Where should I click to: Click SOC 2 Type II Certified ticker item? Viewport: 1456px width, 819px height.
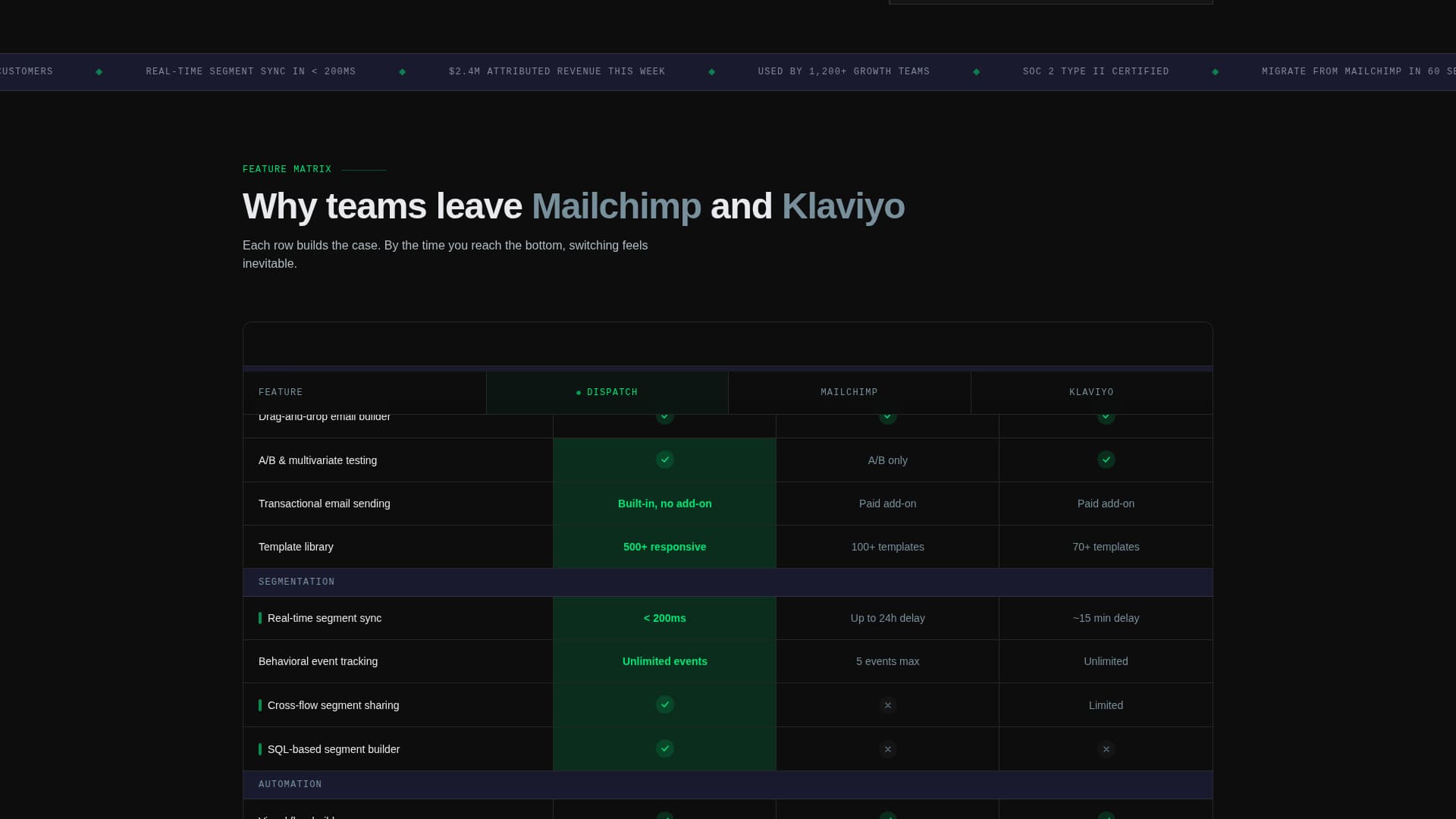pyautogui.click(x=1095, y=71)
